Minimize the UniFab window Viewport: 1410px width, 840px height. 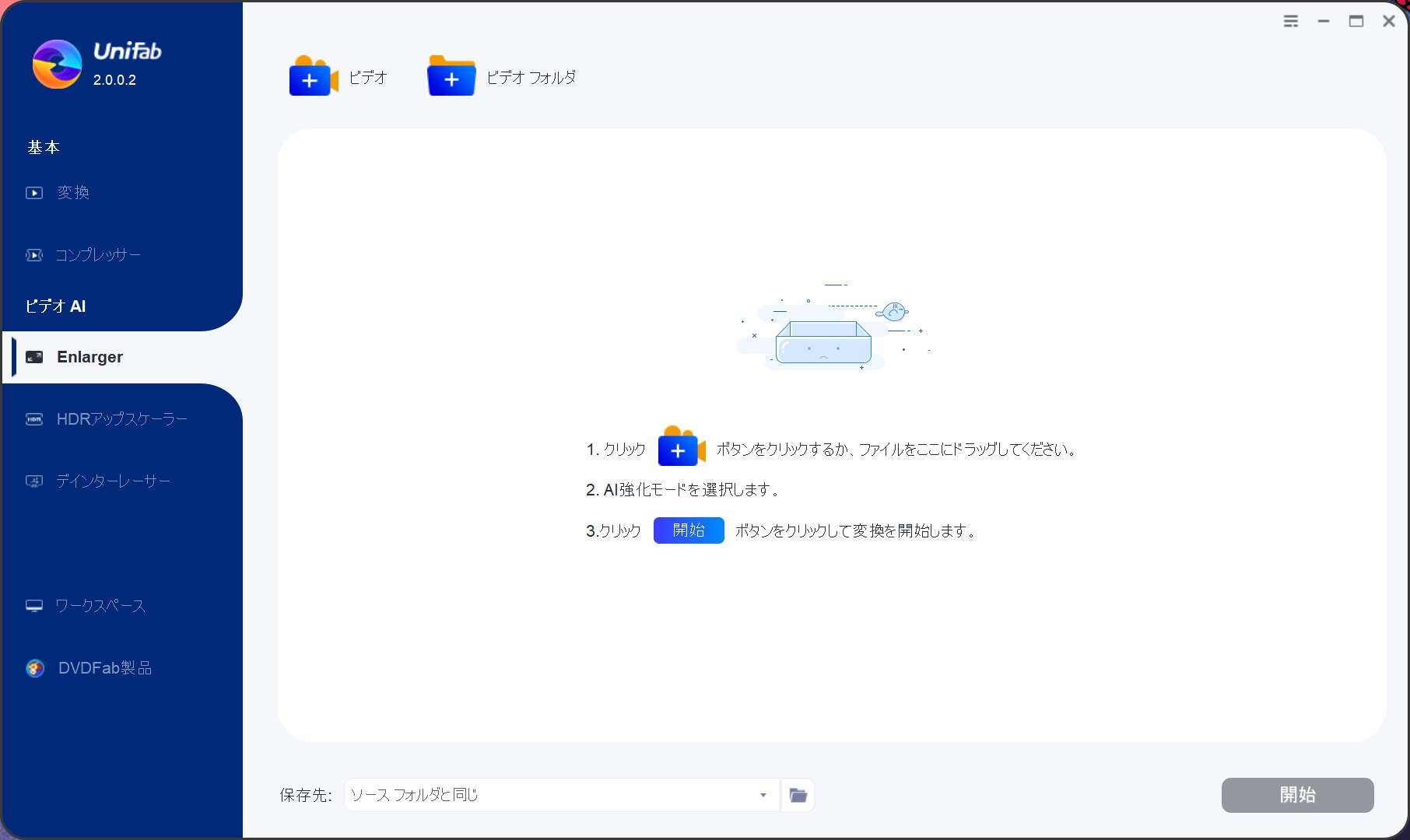pyautogui.click(x=1324, y=21)
